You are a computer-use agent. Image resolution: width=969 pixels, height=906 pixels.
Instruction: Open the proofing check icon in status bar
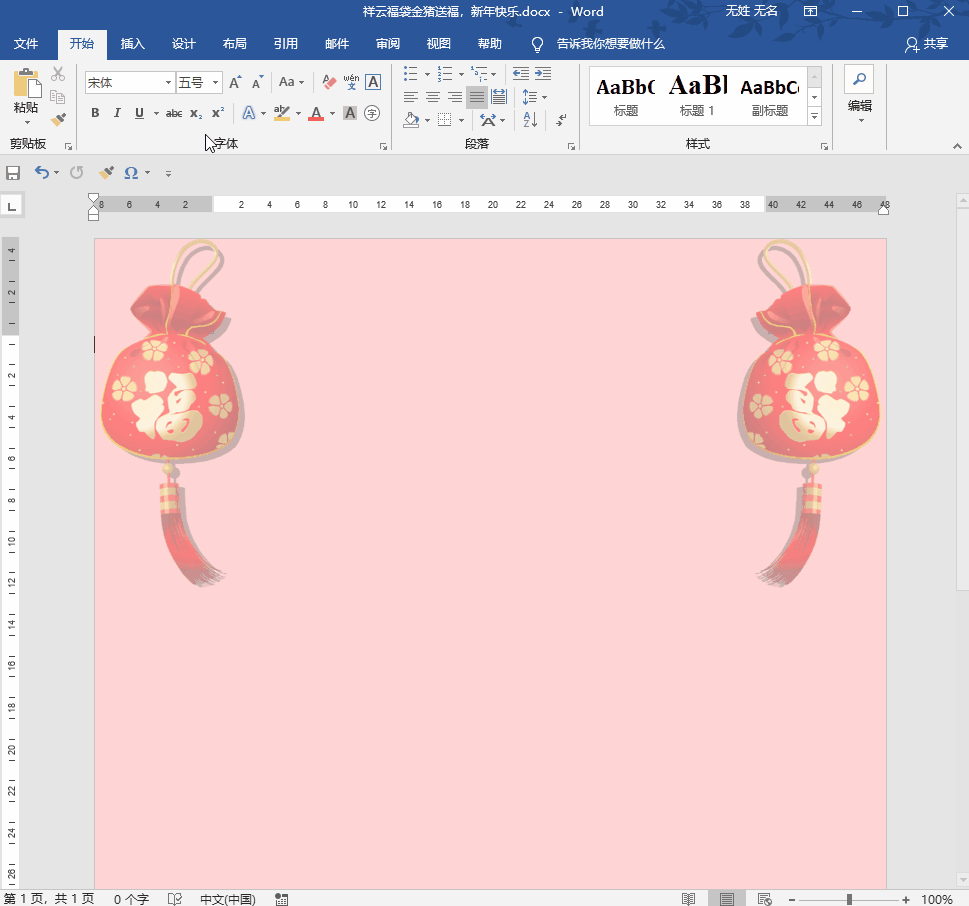point(175,899)
